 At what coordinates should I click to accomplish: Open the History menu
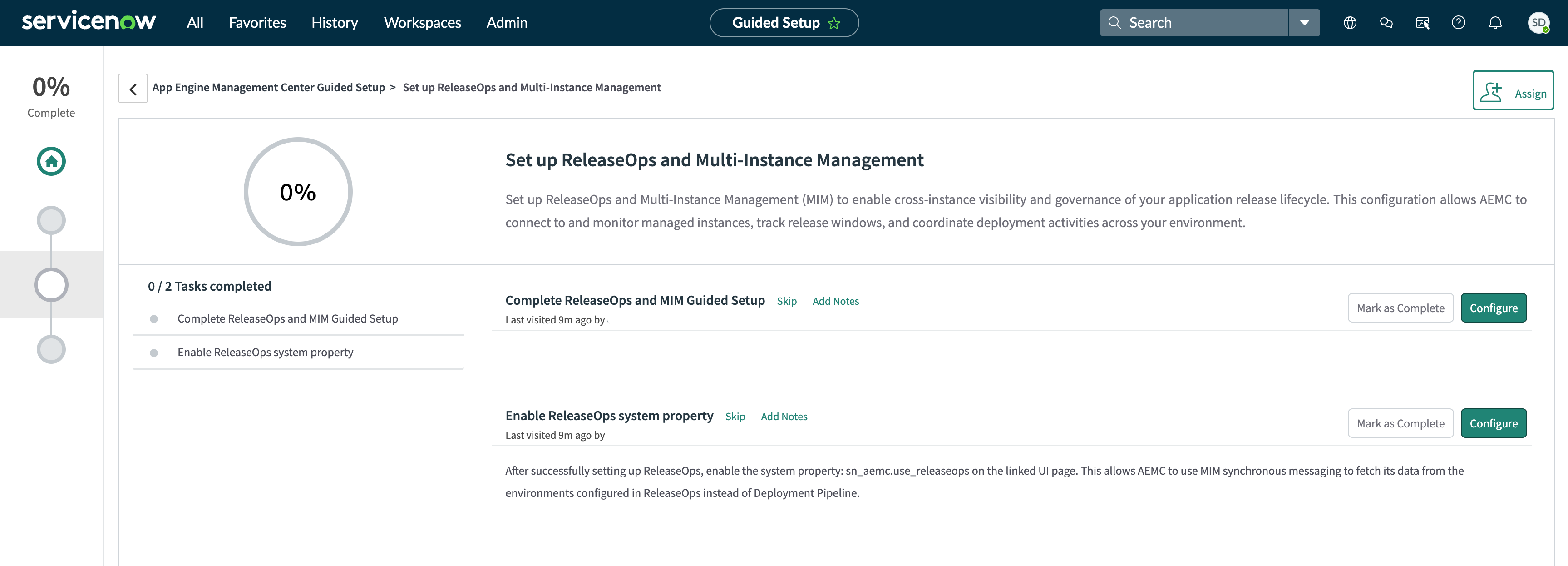tap(334, 23)
